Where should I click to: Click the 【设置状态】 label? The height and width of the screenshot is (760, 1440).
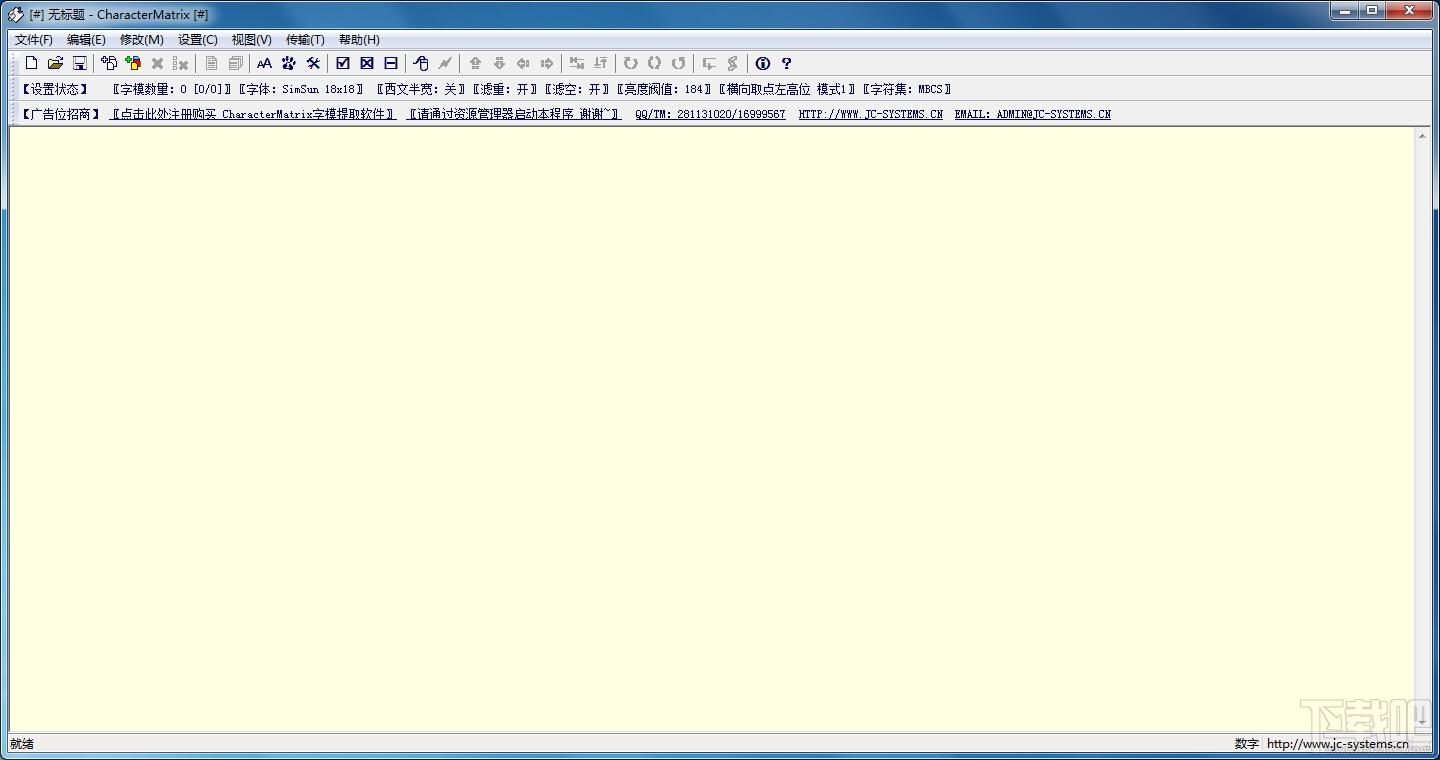click(x=55, y=89)
